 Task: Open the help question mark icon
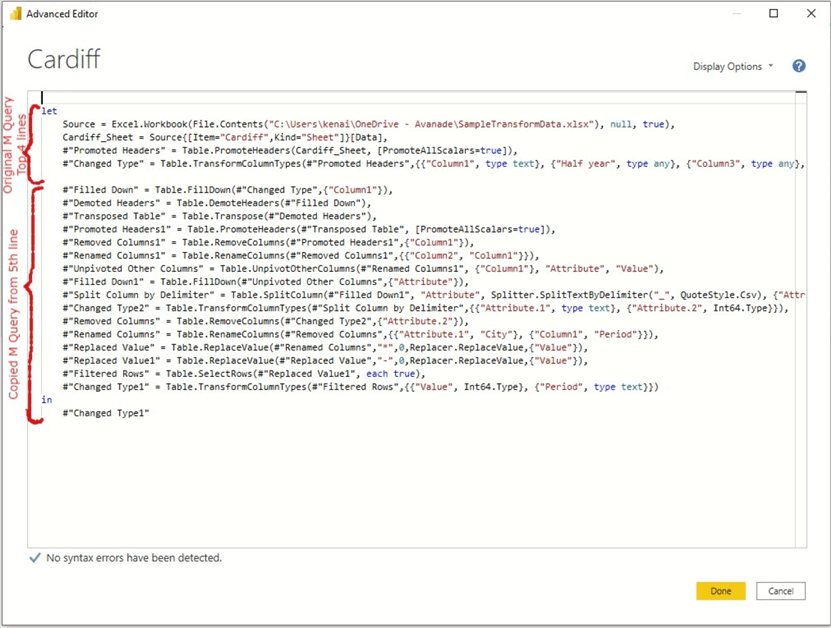[799, 66]
